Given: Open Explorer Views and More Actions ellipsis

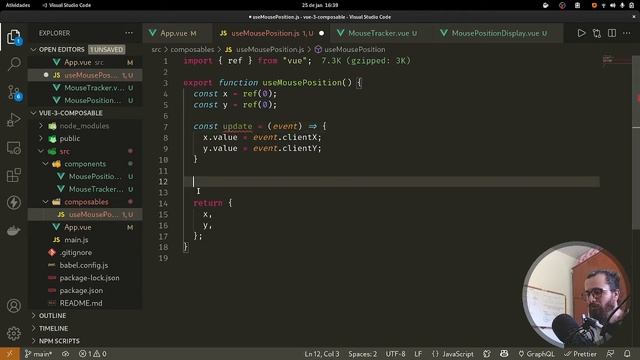Looking at the screenshot, I should coord(129,33).
